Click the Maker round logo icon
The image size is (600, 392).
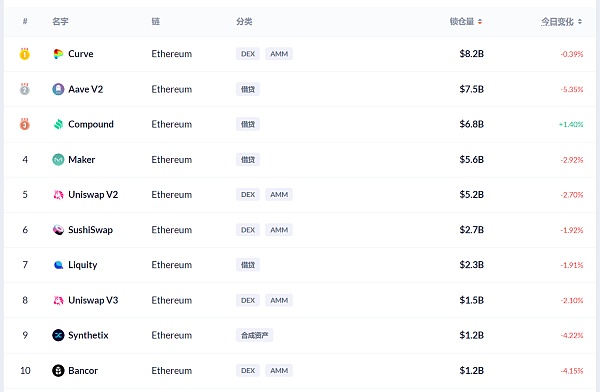pos(58,159)
